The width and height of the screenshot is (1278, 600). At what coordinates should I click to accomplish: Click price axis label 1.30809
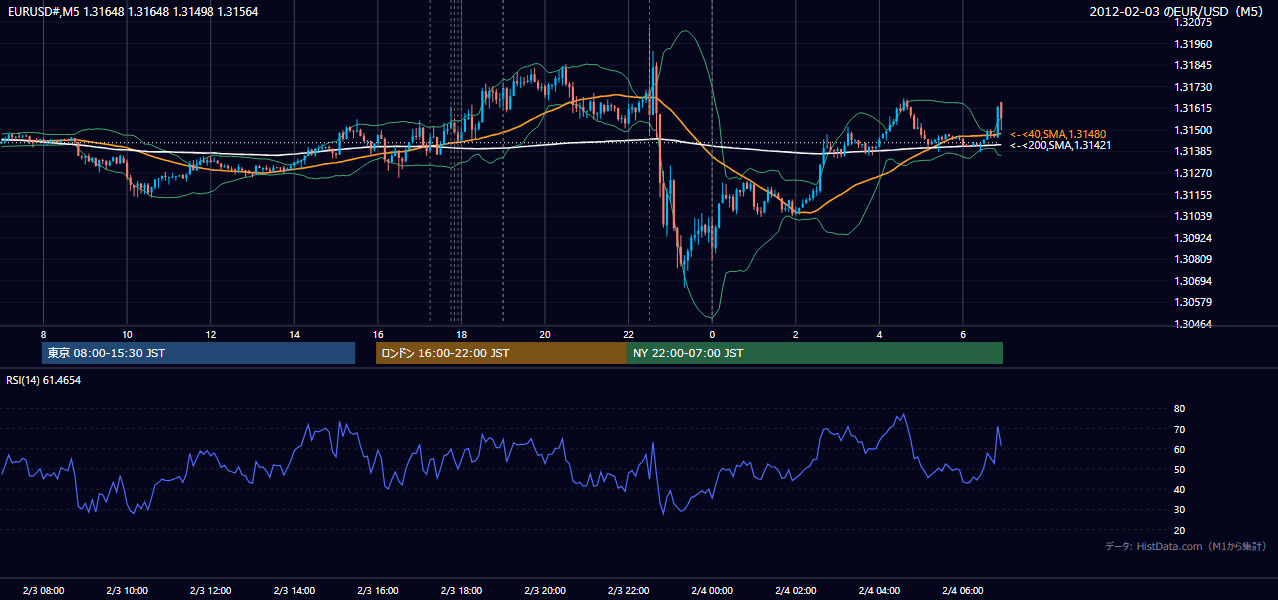(x=1193, y=259)
